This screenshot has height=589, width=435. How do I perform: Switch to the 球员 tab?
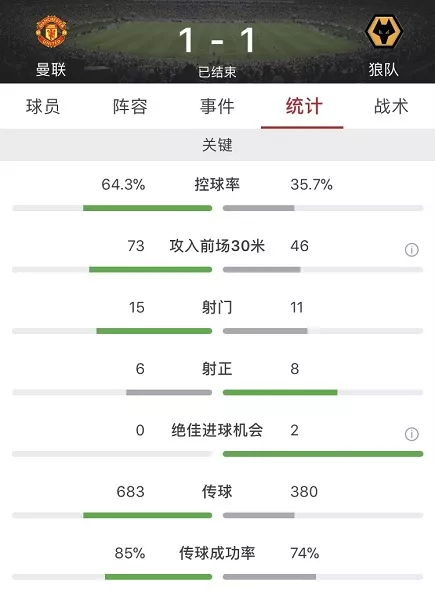pos(43,106)
